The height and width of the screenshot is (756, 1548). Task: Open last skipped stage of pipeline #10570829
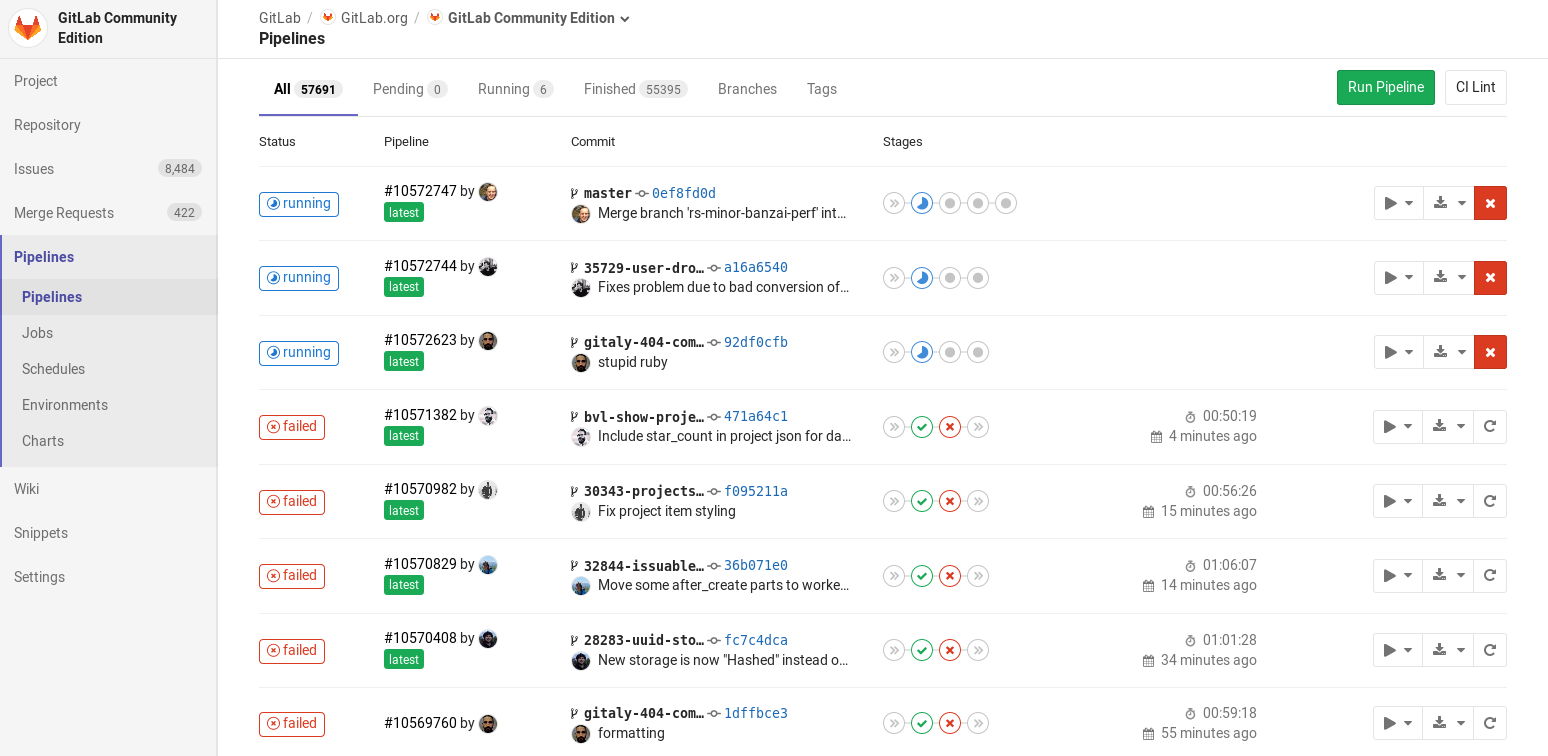(978, 576)
